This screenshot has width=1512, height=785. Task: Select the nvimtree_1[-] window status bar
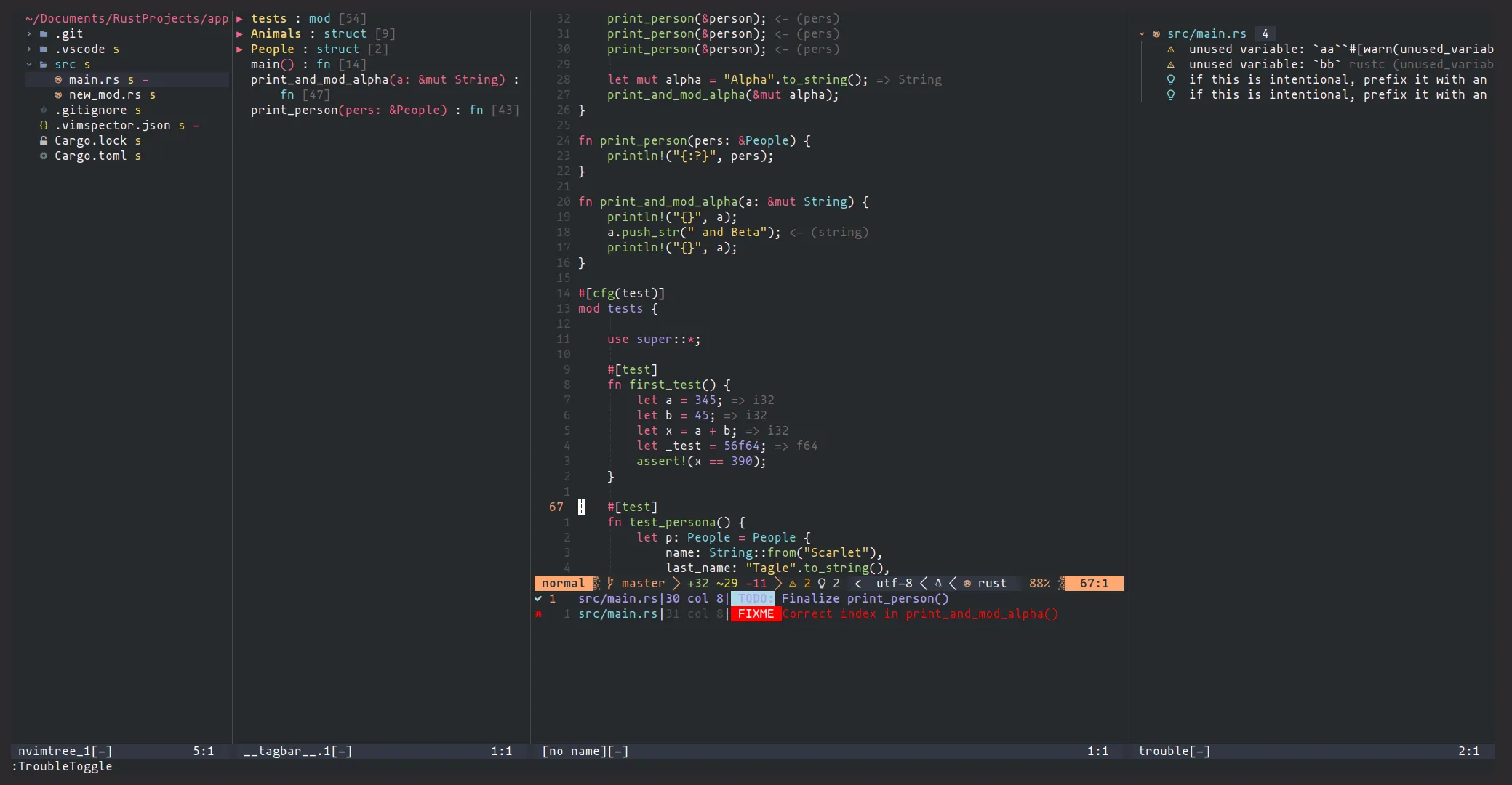click(120, 752)
